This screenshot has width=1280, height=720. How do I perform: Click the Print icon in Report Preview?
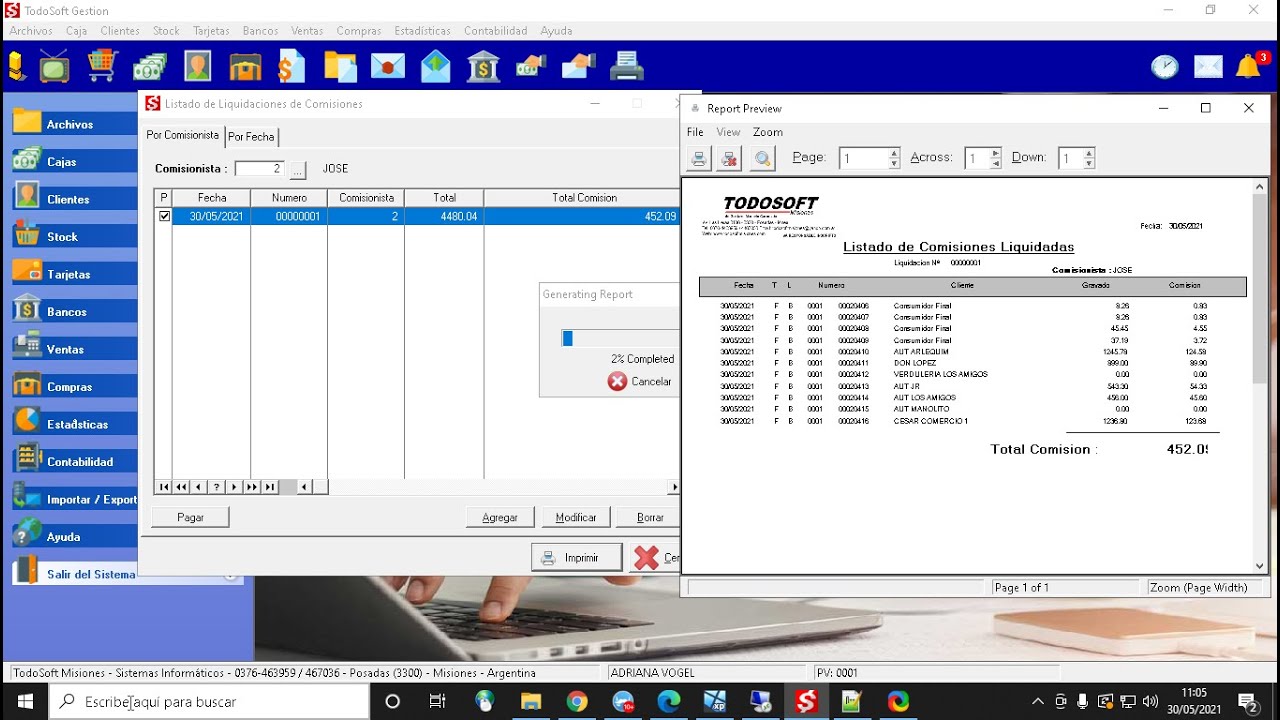[x=699, y=158]
